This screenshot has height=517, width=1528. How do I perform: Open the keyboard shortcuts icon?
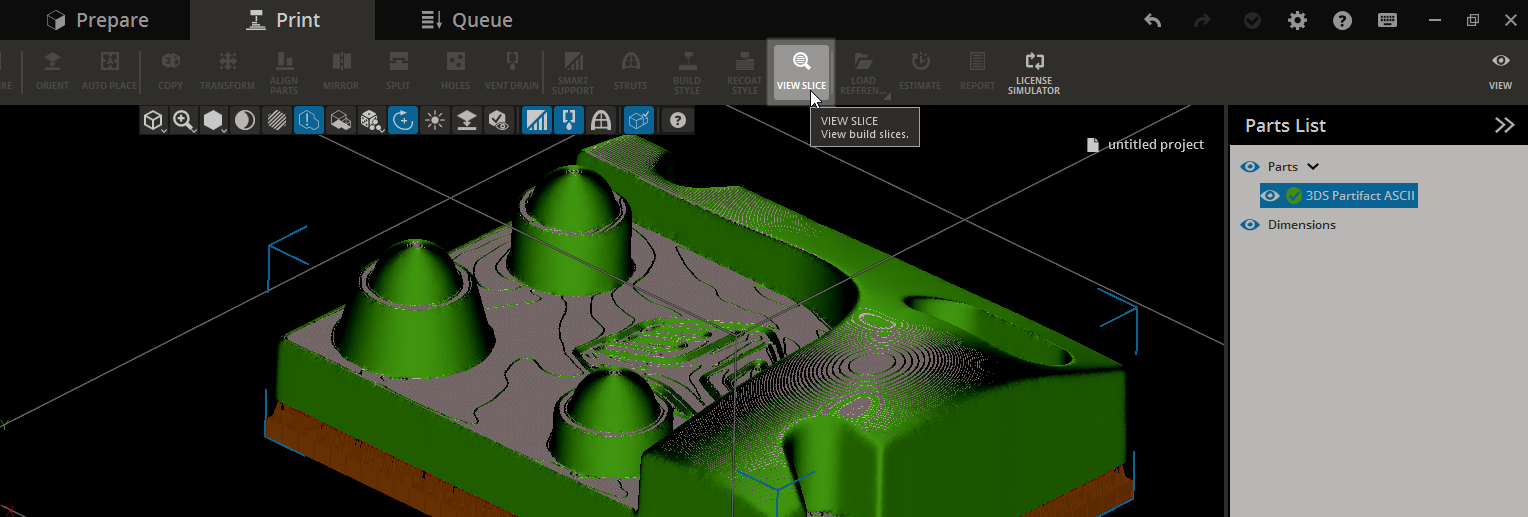(x=1387, y=20)
